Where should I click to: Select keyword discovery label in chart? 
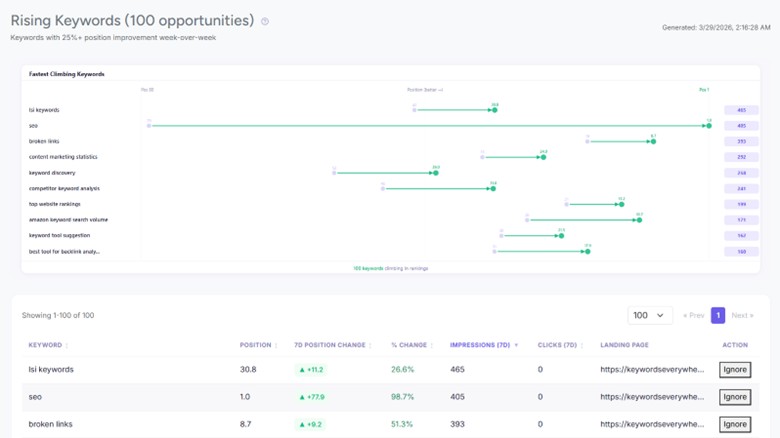52,173
